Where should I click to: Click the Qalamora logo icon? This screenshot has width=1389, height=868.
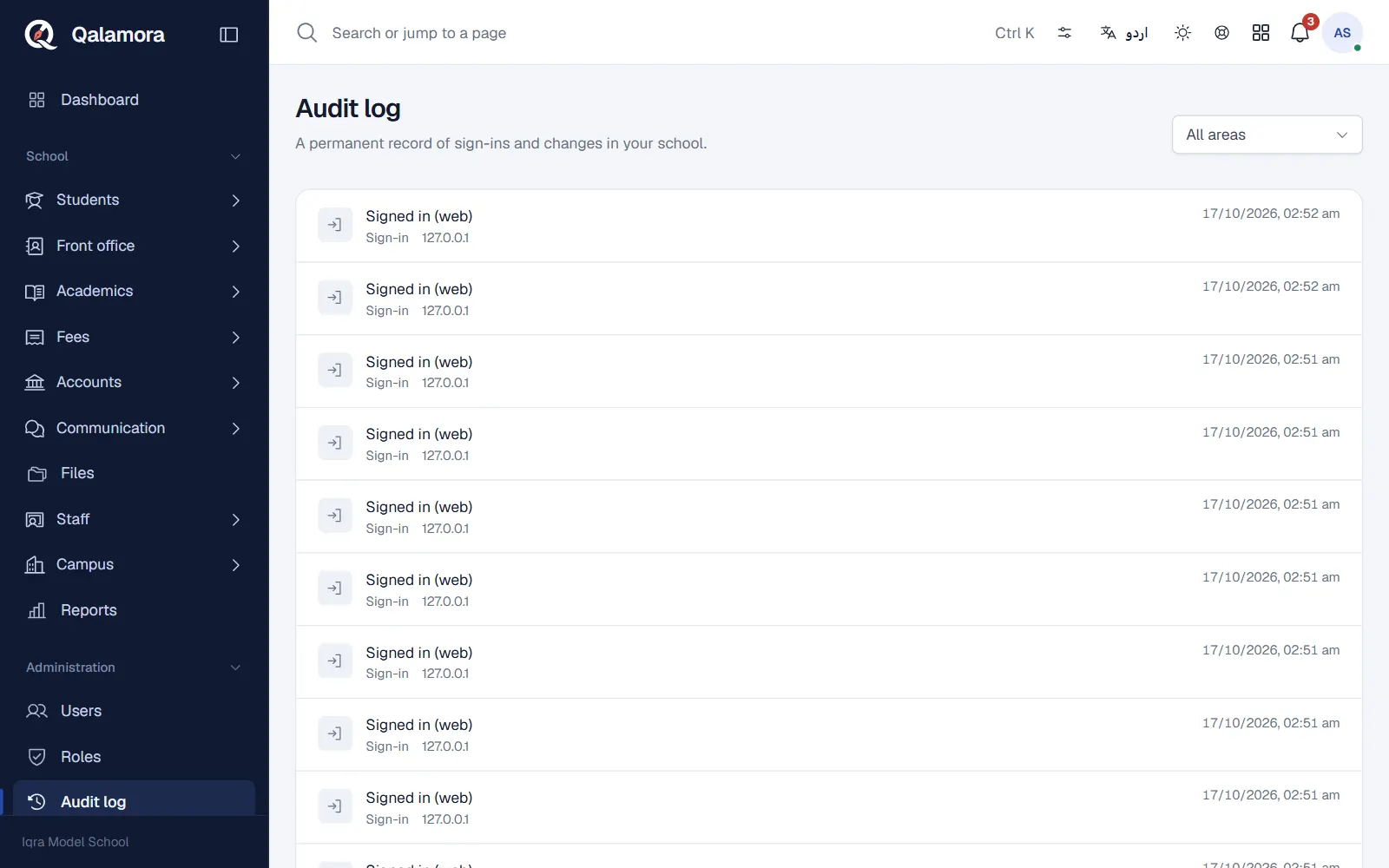[x=40, y=35]
